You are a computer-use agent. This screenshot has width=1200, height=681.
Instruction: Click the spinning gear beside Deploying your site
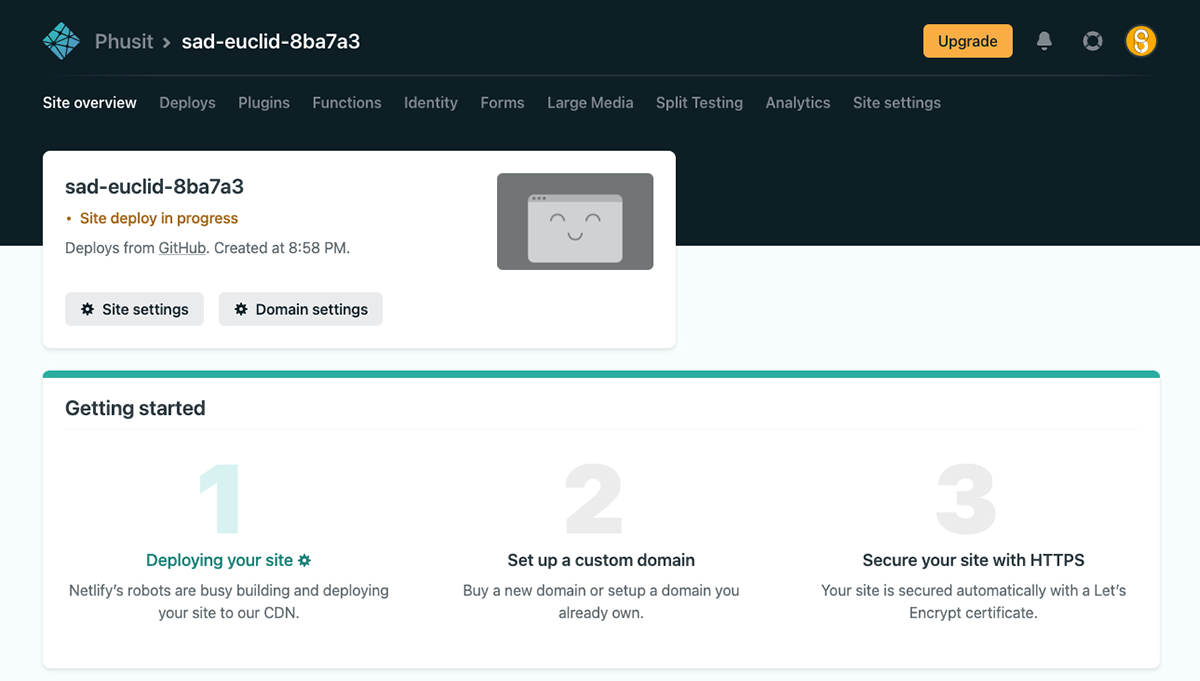[x=303, y=560]
